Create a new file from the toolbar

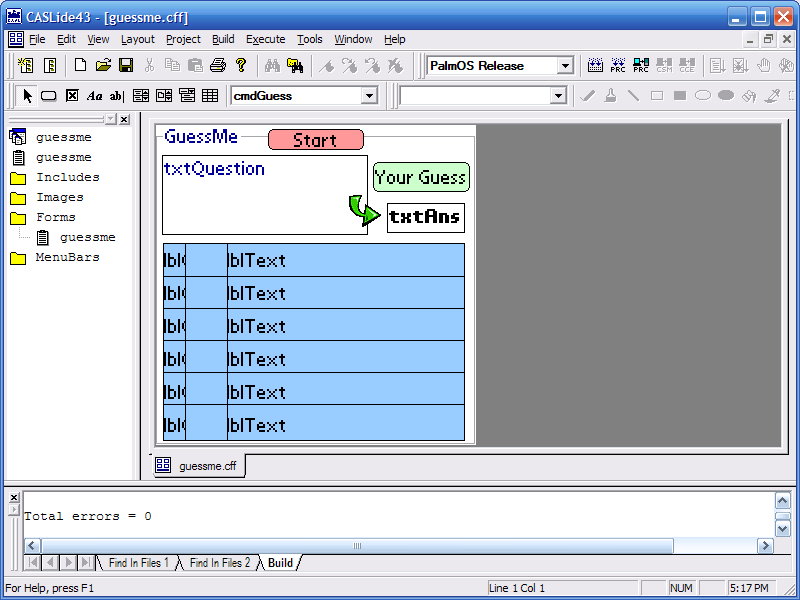click(x=81, y=66)
